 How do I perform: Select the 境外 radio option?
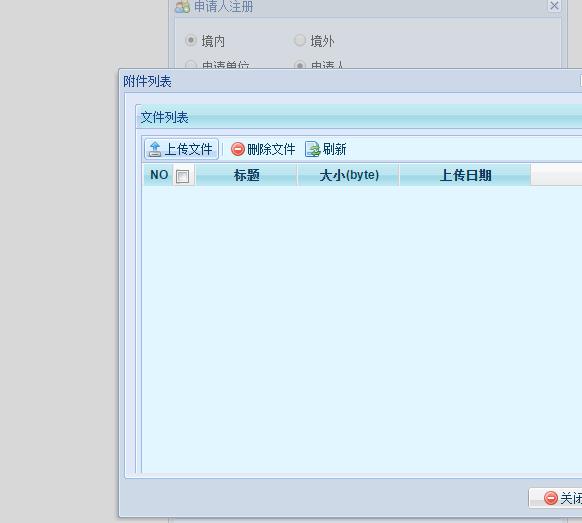point(300,40)
